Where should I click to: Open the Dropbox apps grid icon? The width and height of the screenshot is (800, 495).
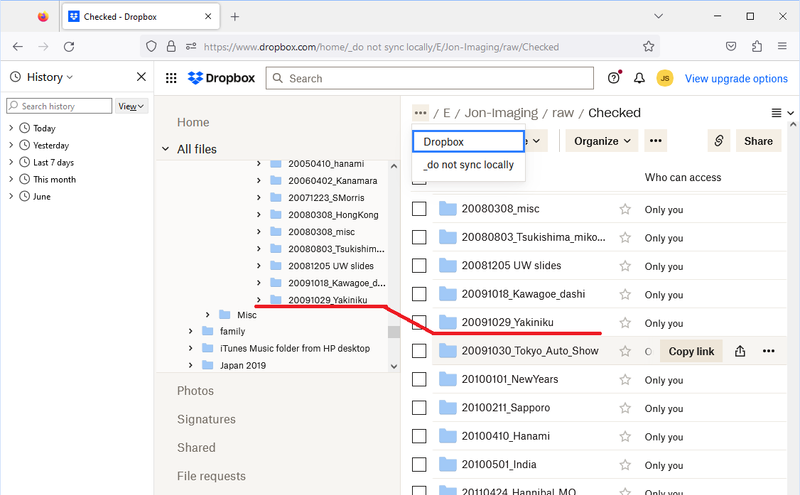pos(171,78)
